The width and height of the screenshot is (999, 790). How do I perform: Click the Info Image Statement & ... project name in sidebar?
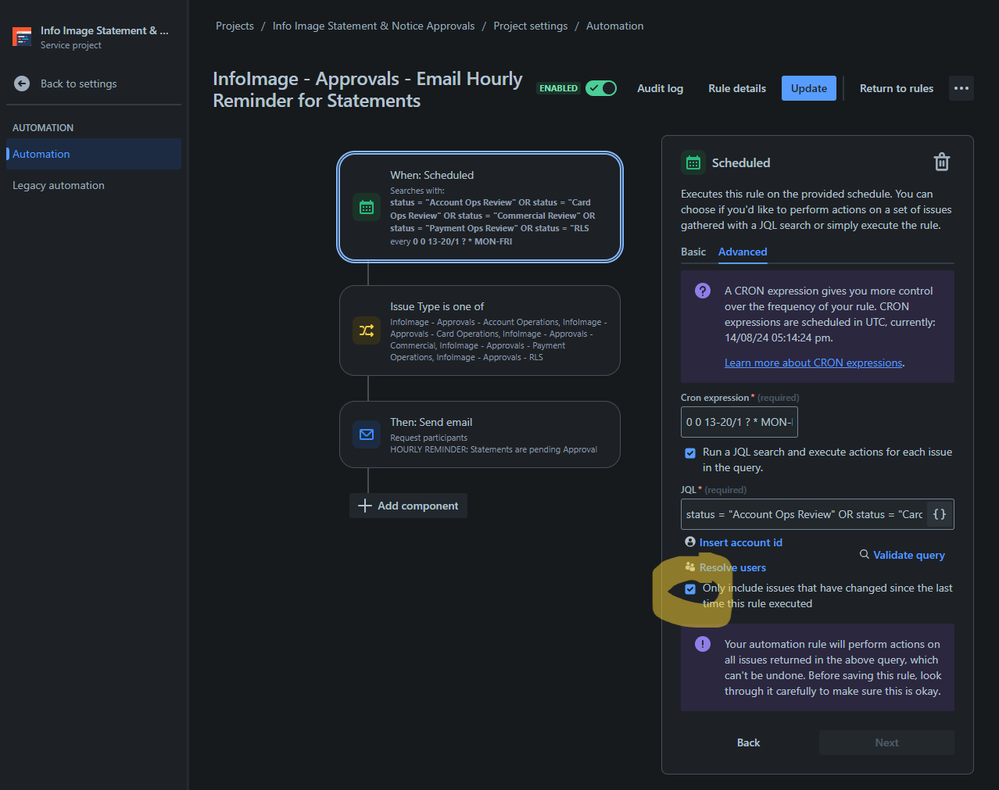104,31
